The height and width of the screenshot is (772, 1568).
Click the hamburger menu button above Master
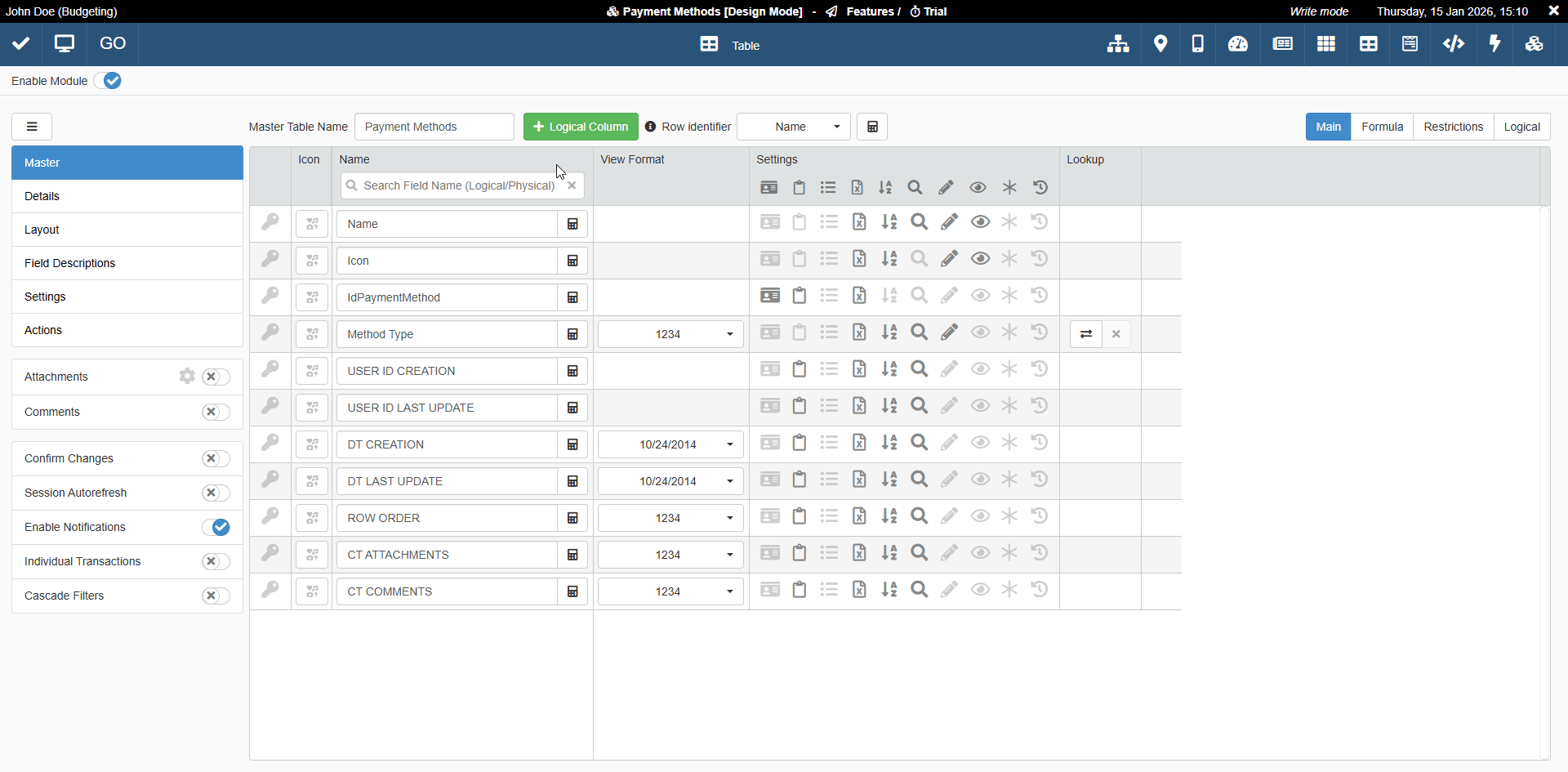[x=32, y=127]
